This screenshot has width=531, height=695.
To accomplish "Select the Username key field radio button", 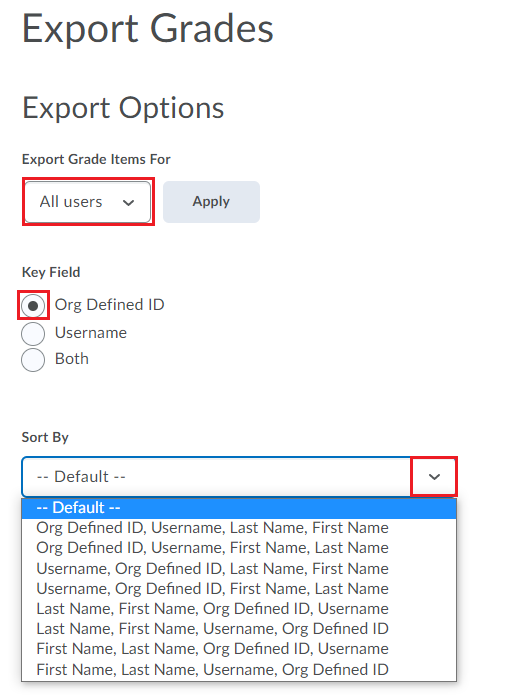I will pos(33,334).
